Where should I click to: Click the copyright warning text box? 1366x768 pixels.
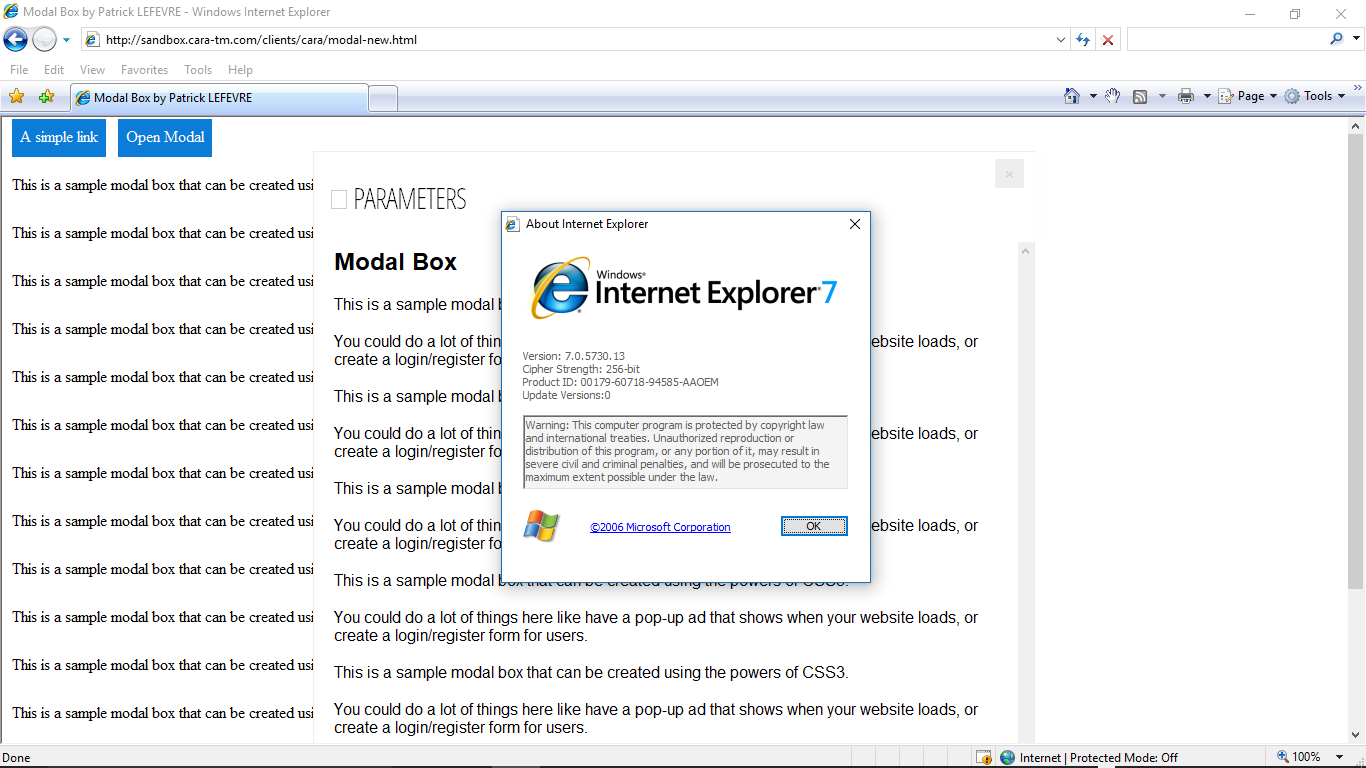point(685,452)
